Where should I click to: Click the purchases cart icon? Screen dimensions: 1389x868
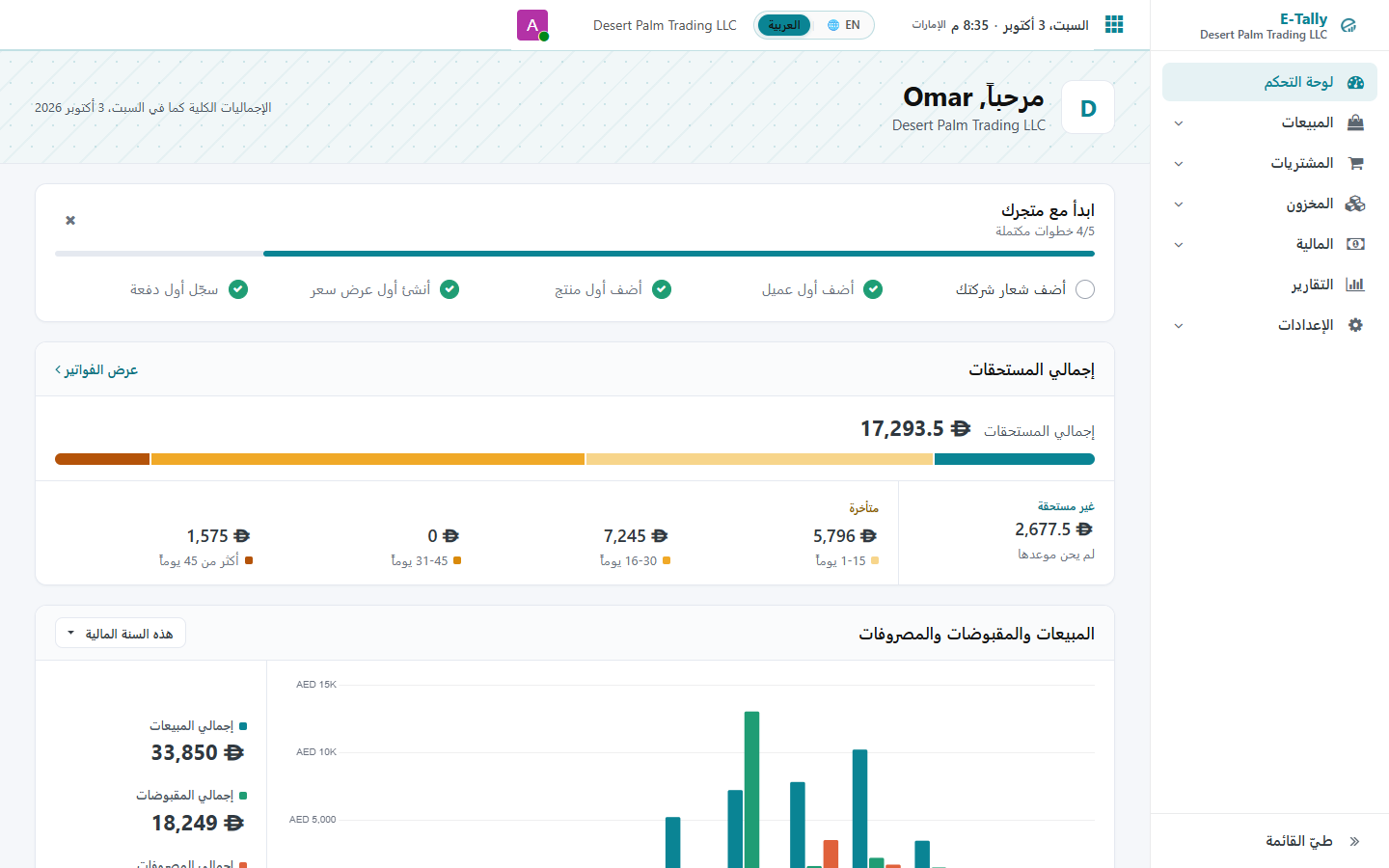pyautogui.click(x=1355, y=163)
